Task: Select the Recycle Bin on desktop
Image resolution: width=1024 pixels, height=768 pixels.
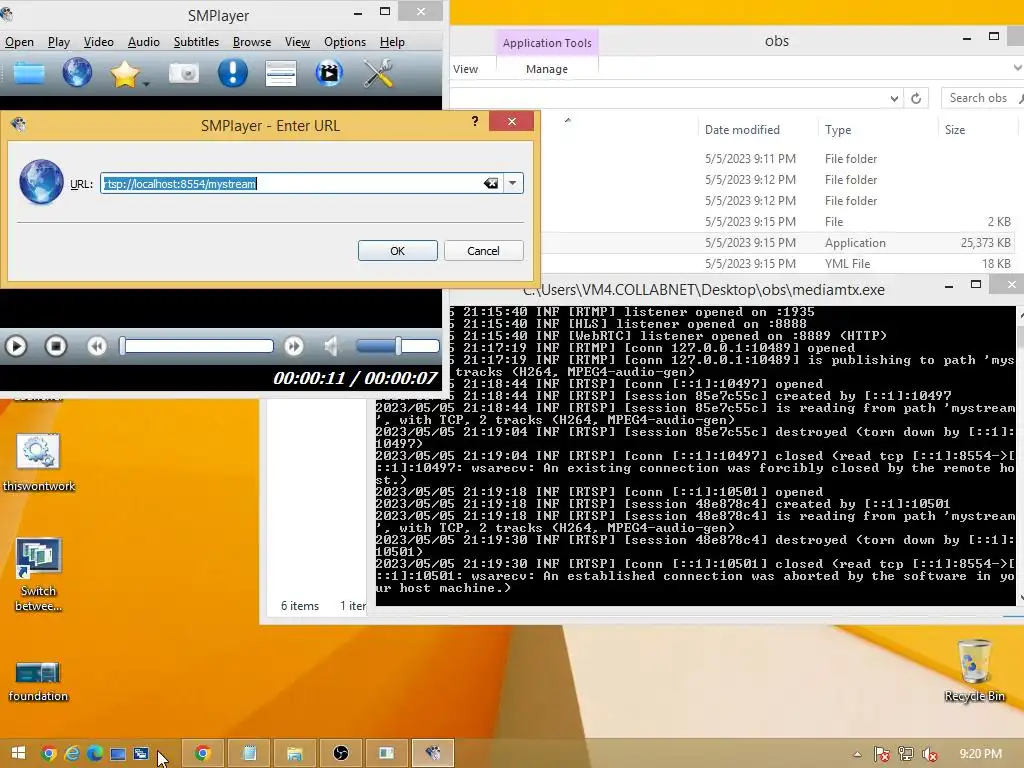Action: click(974, 671)
